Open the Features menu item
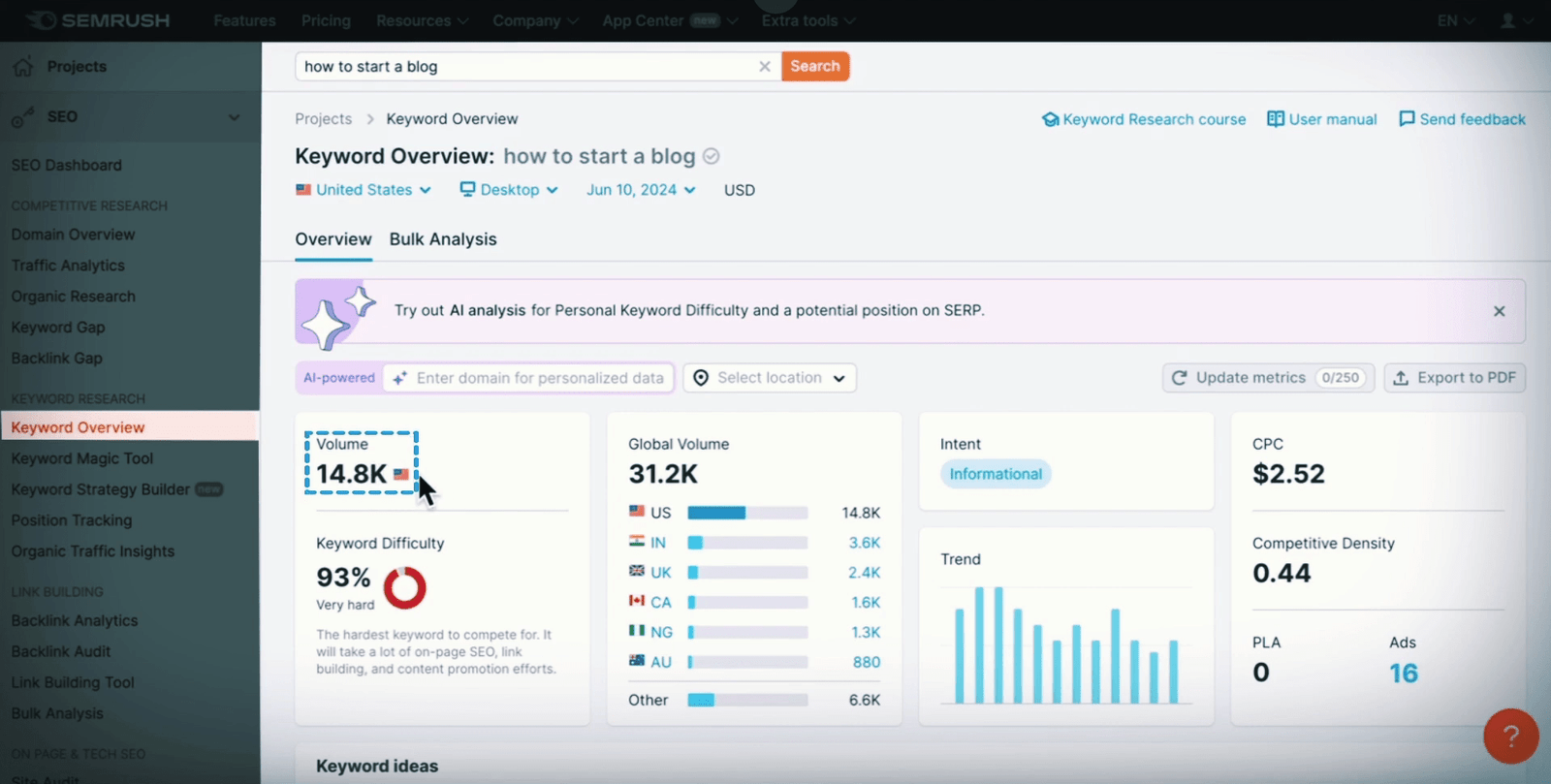 [x=244, y=20]
